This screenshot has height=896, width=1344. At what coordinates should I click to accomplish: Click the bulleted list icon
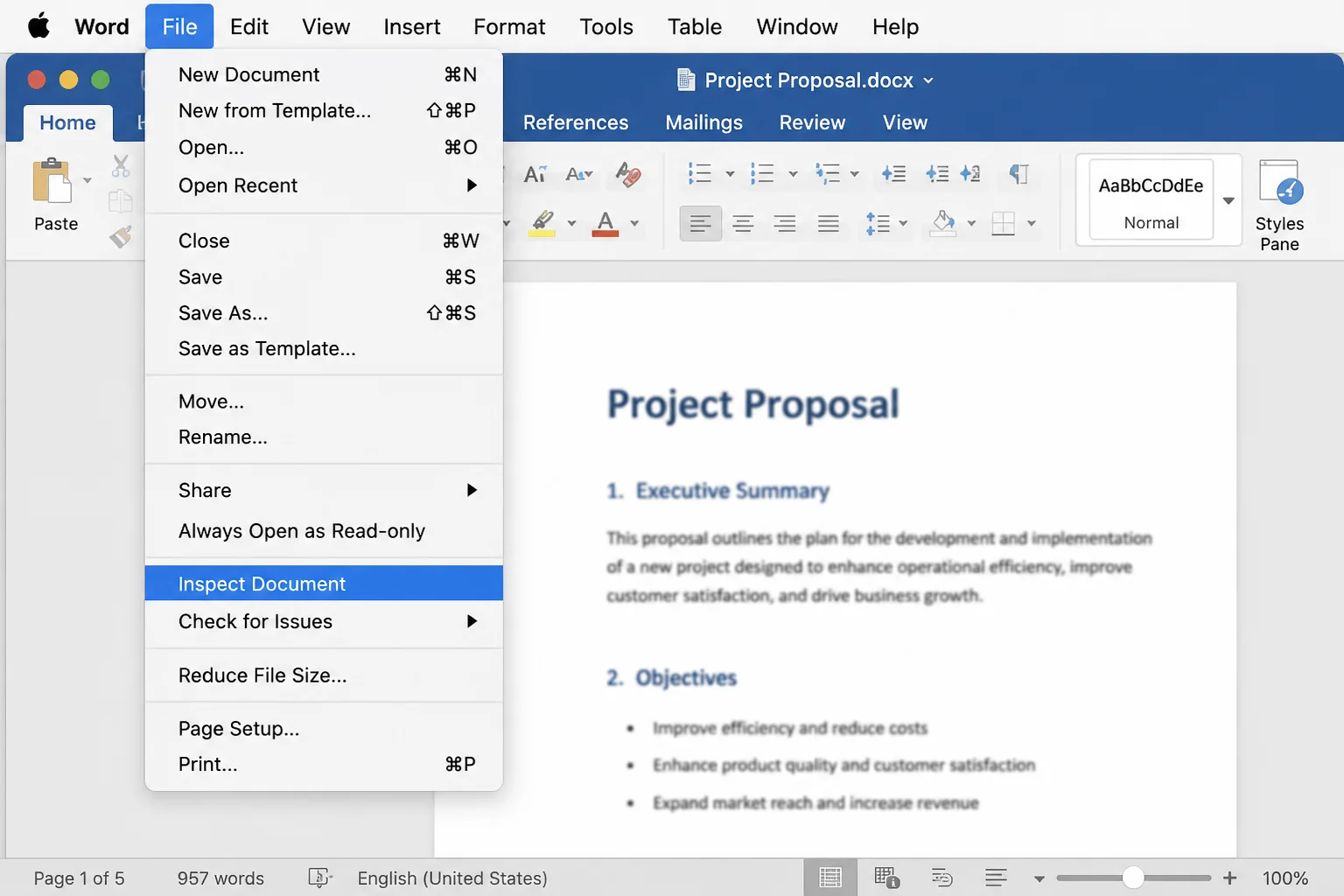coord(699,173)
